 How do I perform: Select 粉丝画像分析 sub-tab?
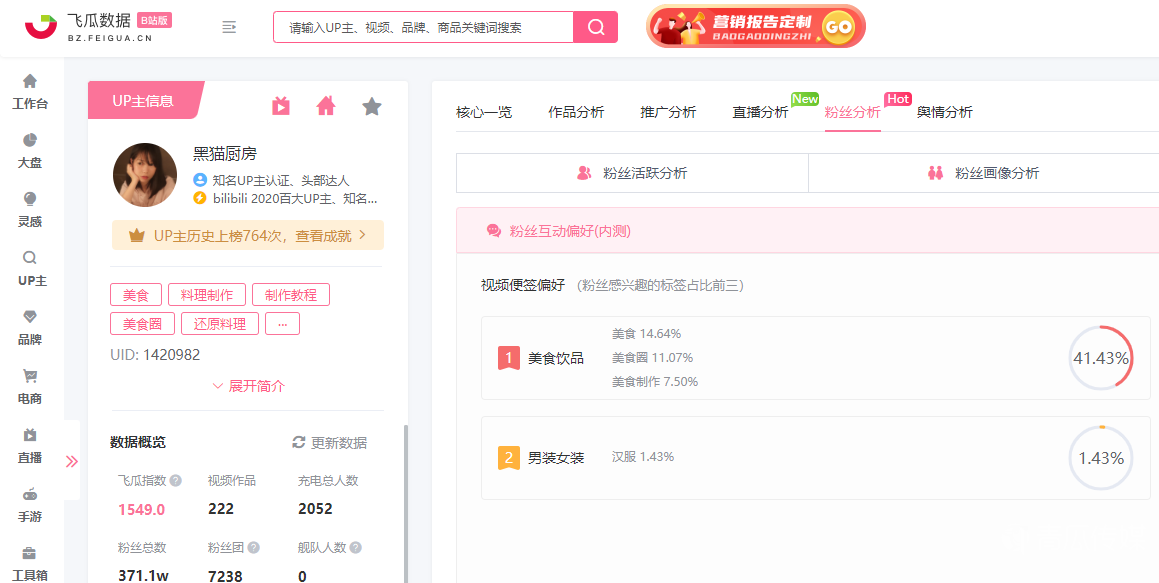(x=984, y=173)
